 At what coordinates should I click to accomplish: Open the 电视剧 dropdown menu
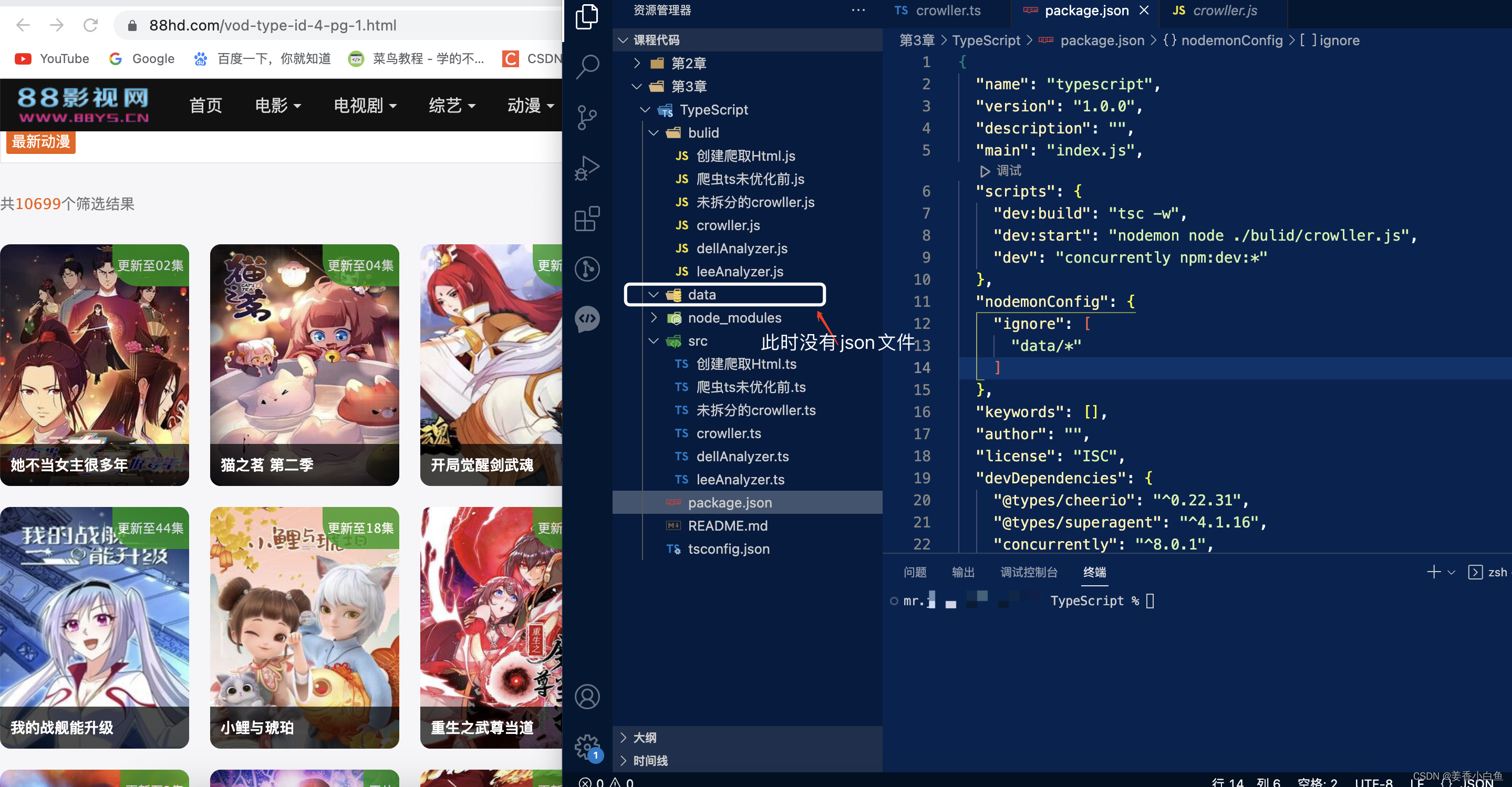pos(365,106)
